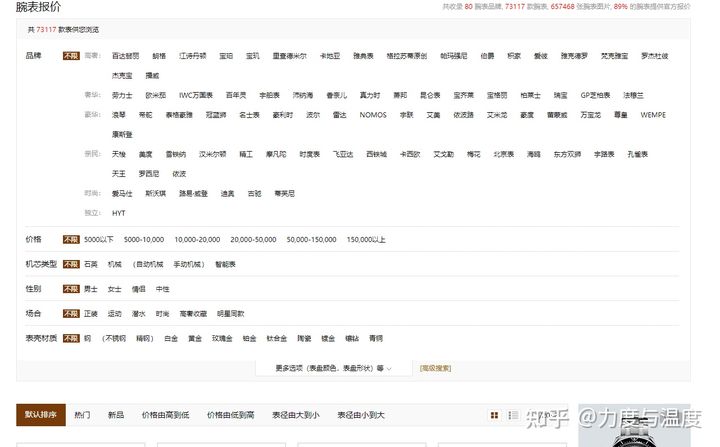The height and width of the screenshot is (447, 720).
Task: Select 不限 in the 性别 row
Action: [71, 289]
